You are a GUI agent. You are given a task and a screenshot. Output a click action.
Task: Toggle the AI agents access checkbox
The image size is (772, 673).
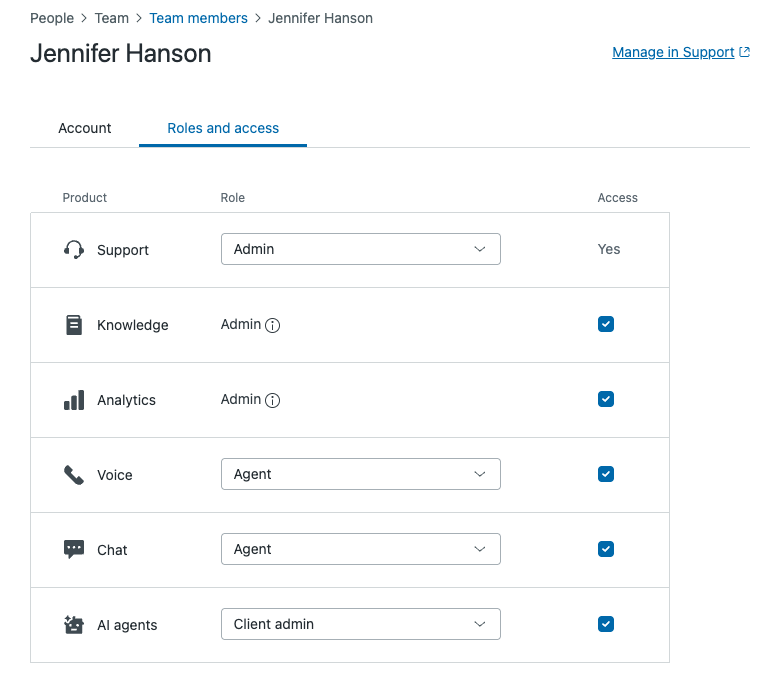click(x=606, y=624)
